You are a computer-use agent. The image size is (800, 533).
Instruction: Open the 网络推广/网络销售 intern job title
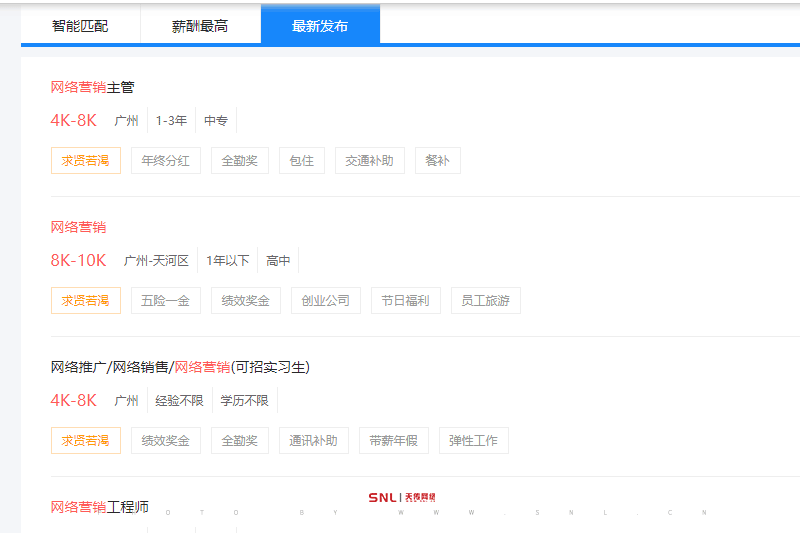[180, 367]
